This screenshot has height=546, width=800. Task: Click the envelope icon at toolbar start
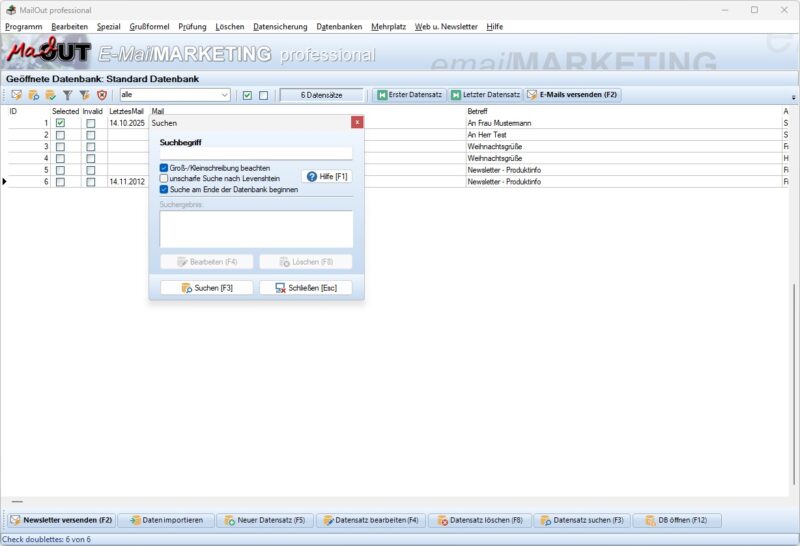point(16,95)
